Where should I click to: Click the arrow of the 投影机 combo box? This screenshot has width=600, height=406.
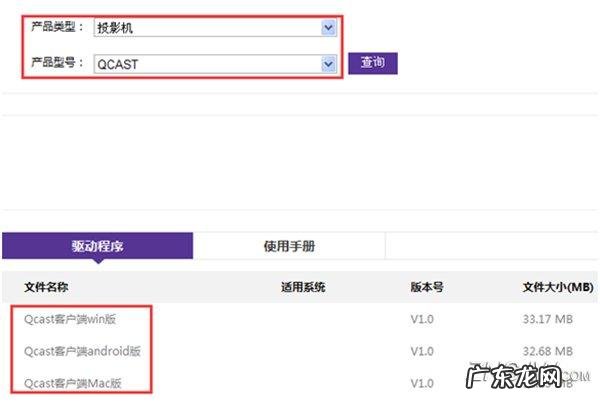328,28
